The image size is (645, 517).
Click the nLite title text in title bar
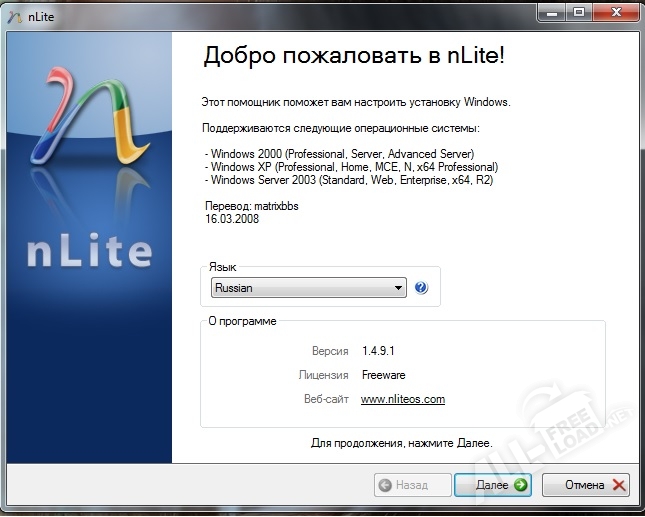click(40, 14)
